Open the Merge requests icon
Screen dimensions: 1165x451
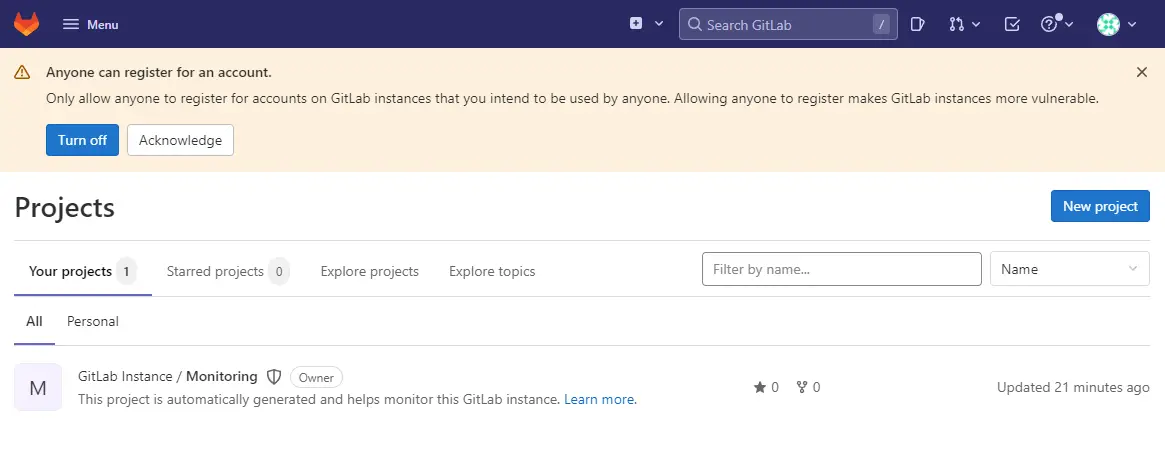tap(964, 25)
